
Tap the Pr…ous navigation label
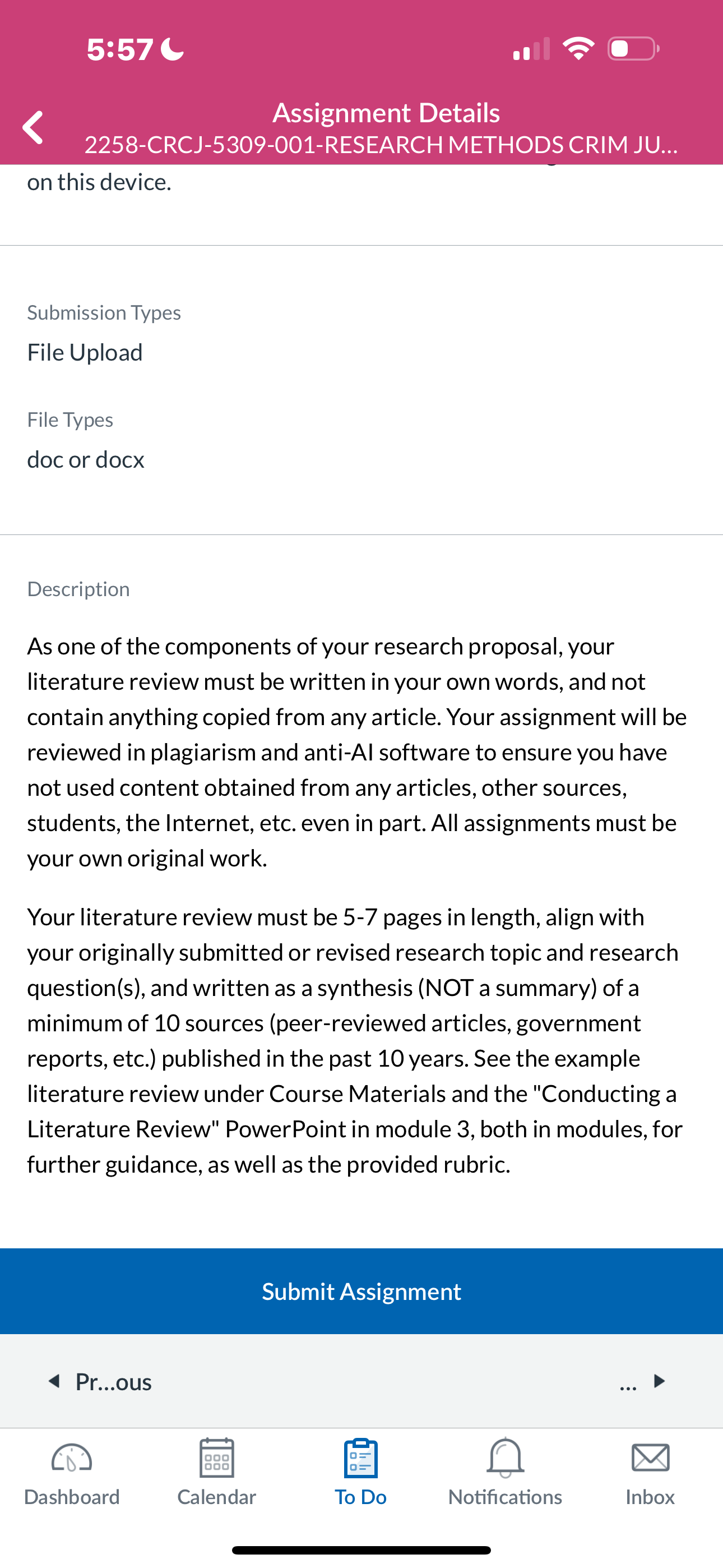(113, 1382)
